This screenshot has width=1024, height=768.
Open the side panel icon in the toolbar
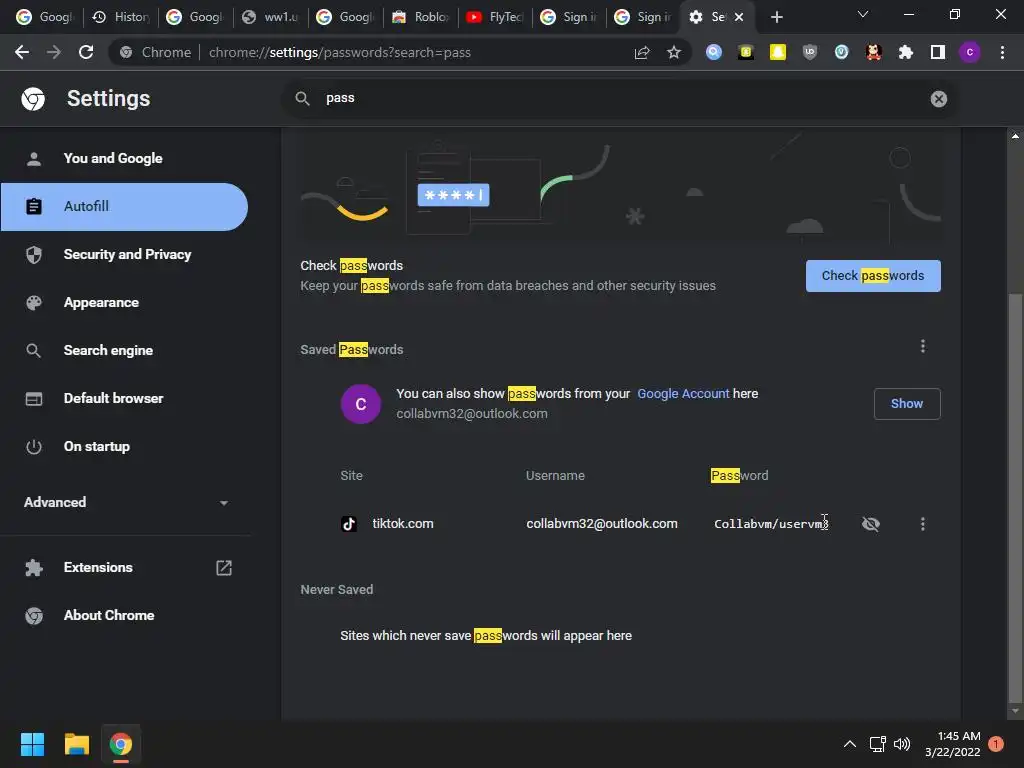pyautogui.click(x=938, y=52)
